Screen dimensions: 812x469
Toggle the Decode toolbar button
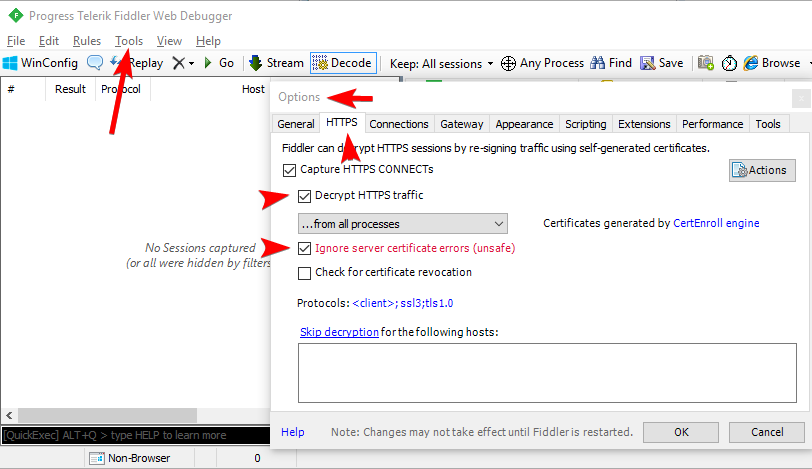coord(342,63)
